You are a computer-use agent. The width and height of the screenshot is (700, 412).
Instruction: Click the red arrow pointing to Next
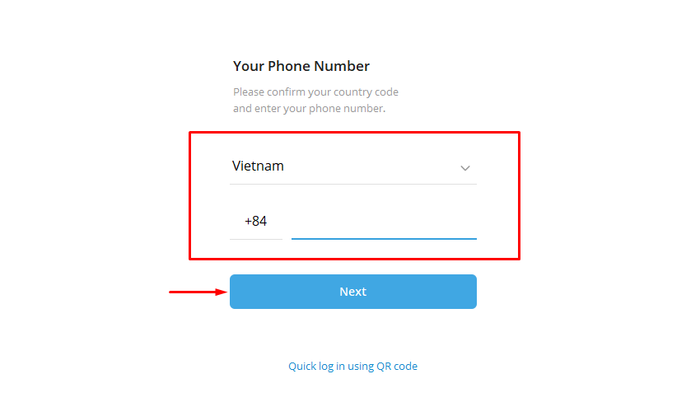pos(198,292)
